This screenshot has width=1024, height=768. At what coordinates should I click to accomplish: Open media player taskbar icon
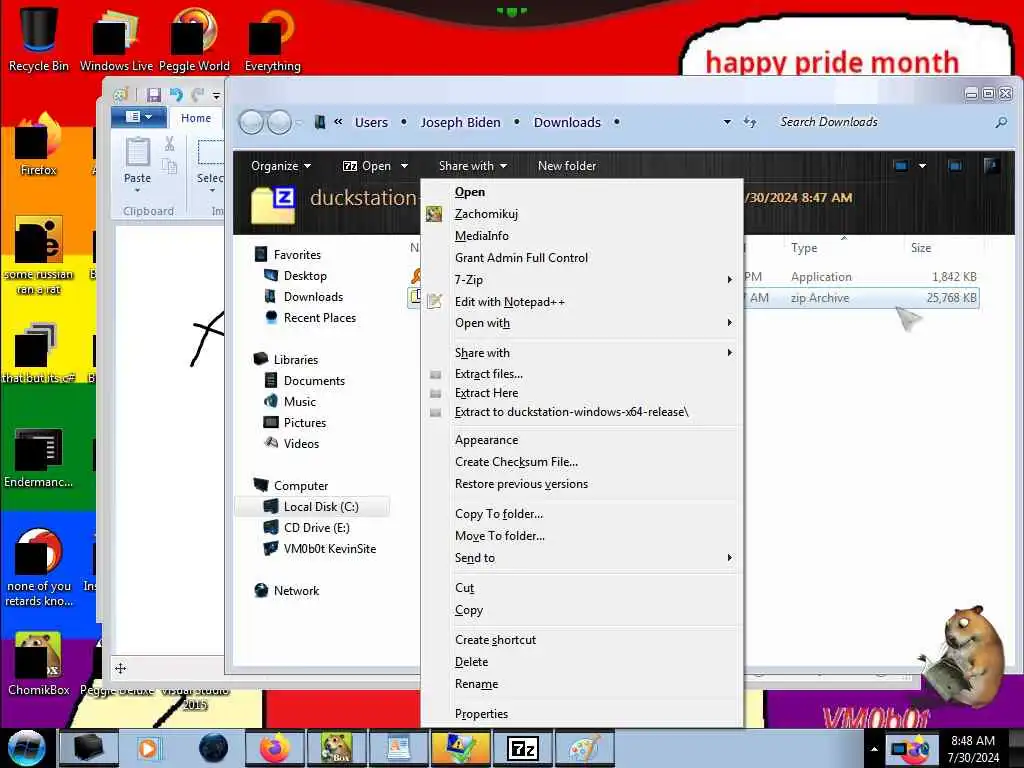pyautogui.click(x=148, y=748)
